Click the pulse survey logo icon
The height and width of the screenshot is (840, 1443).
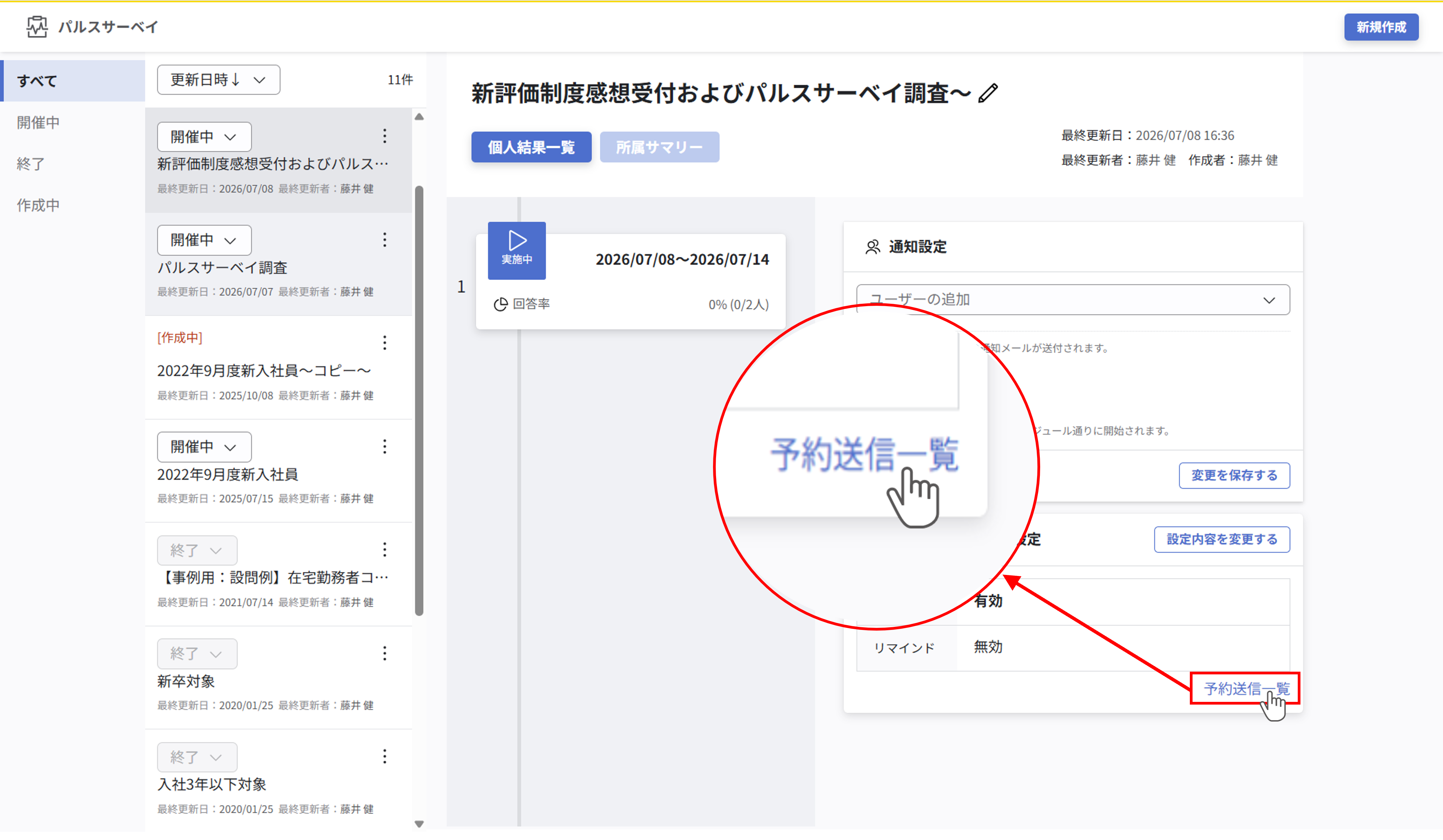(x=37, y=26)
